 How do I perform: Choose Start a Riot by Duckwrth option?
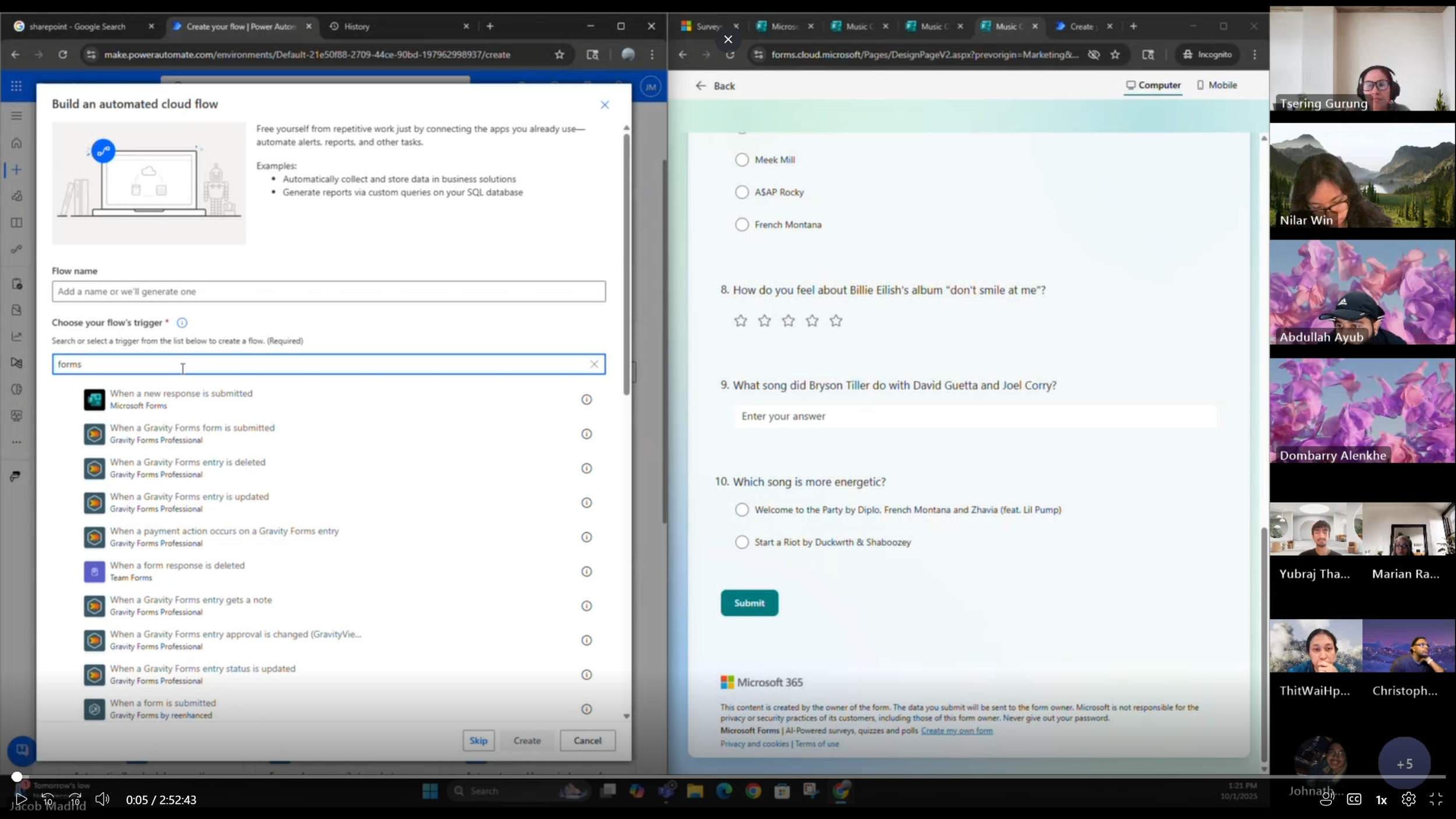coord(741,542)
